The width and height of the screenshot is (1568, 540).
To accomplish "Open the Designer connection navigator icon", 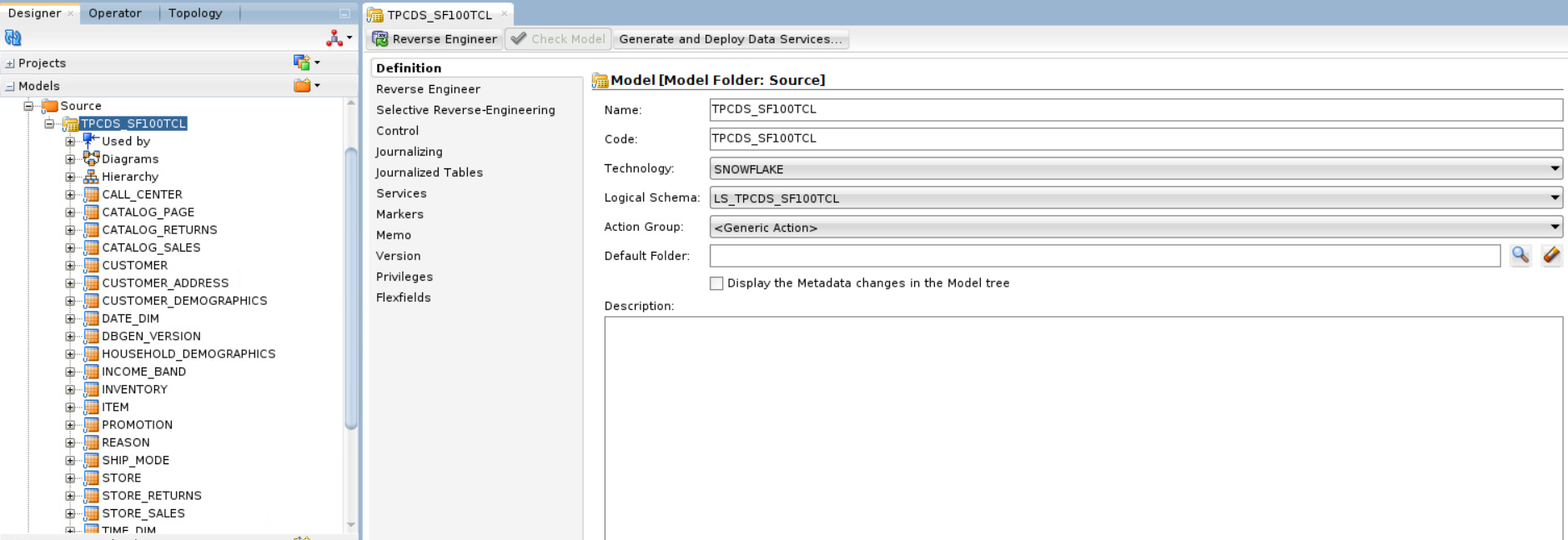I will click(x=335, y=37).
